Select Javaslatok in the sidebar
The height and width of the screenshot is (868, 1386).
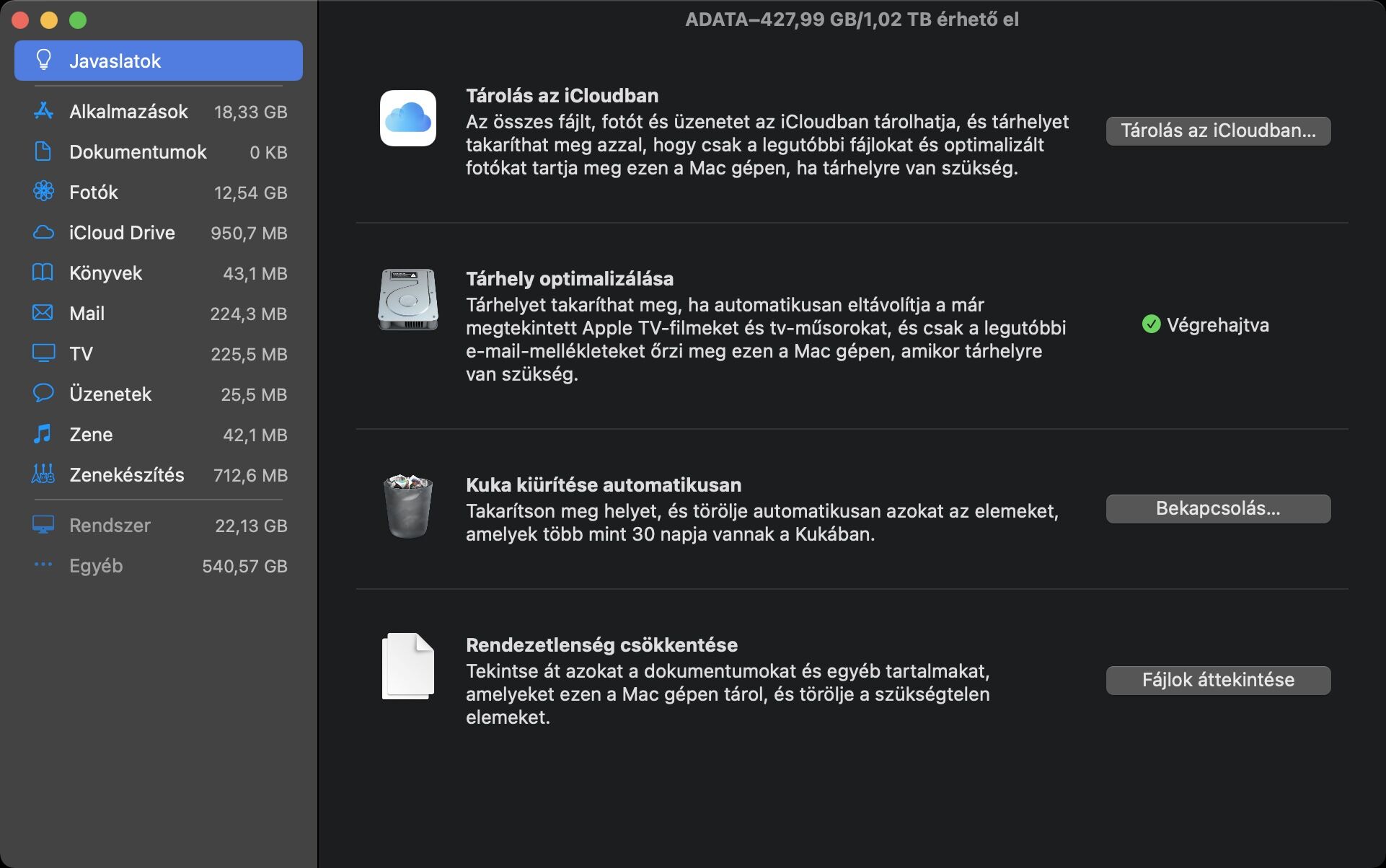pyautogui.click(x=158, y=61)
